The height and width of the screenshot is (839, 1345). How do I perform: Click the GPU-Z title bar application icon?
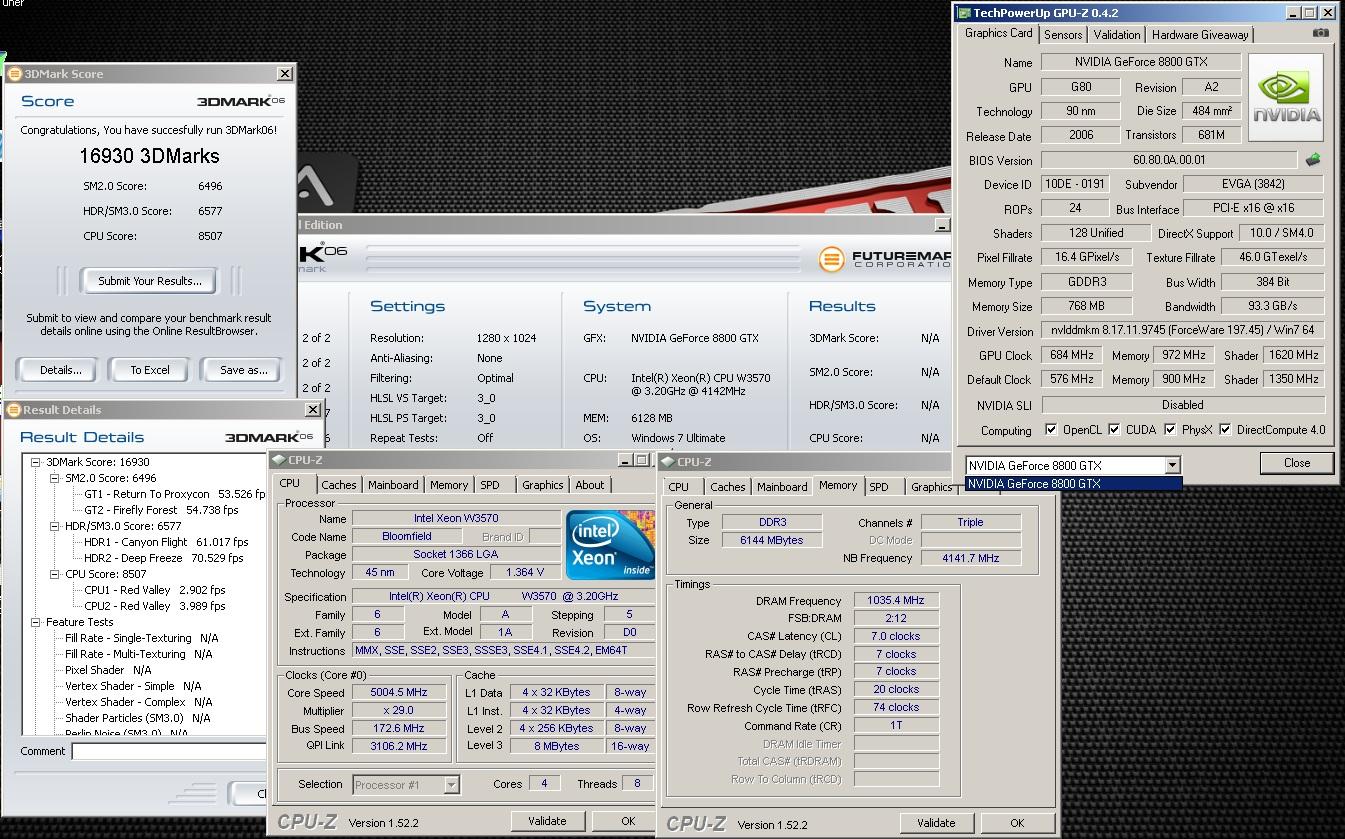point(964,13)
